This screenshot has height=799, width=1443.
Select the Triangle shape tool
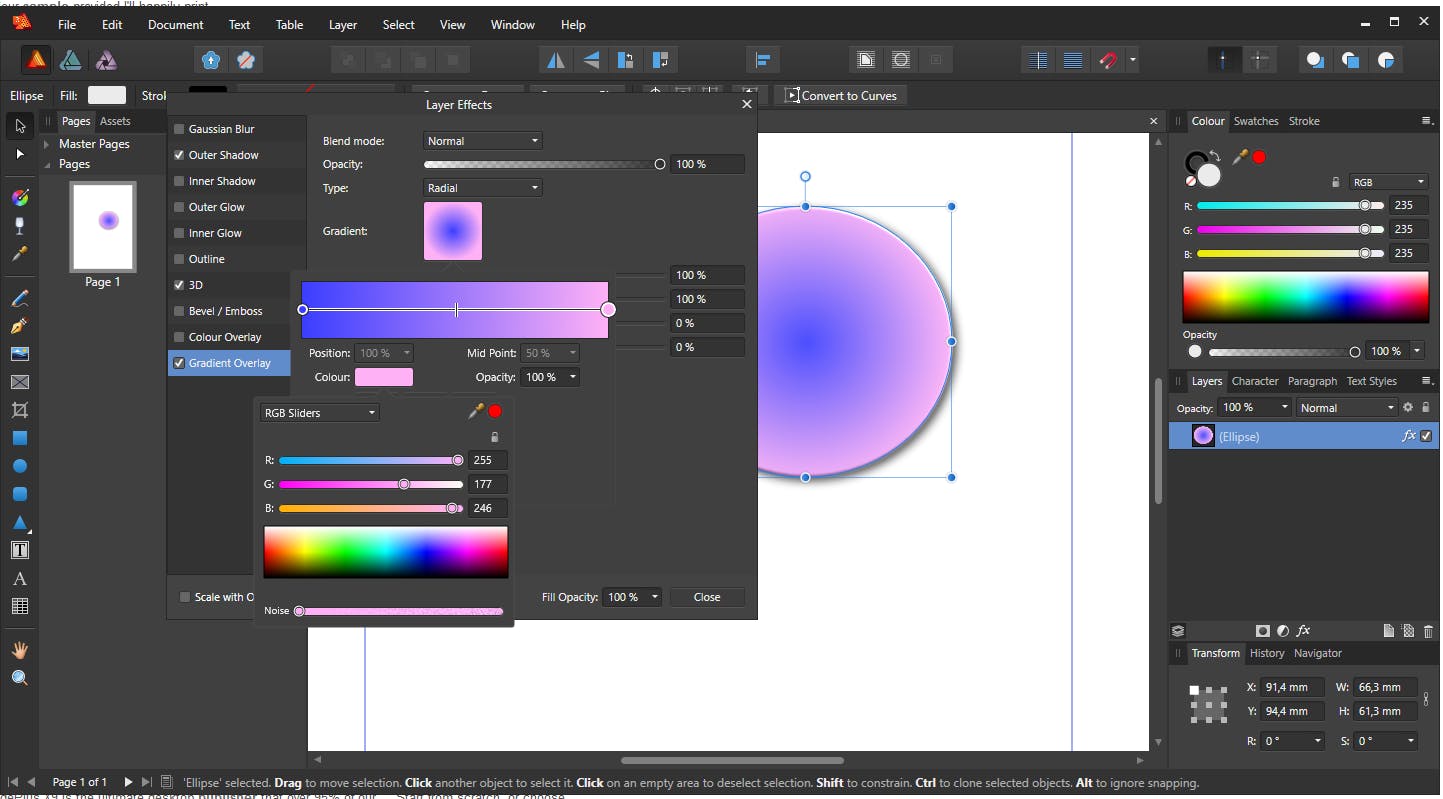(20, 522)
